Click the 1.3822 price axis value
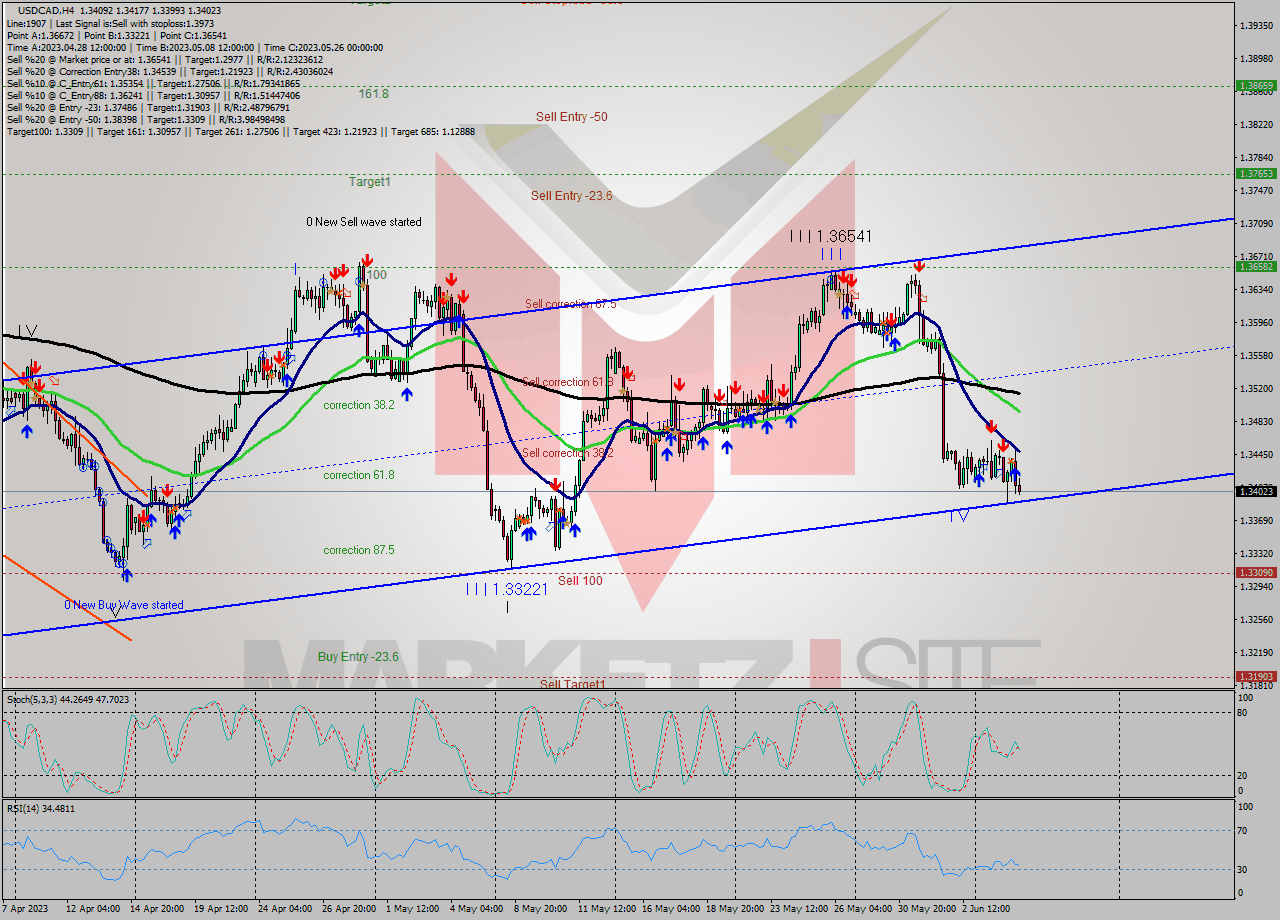1280x920 pixels. pyautogui.click(x=1256, y=125)
